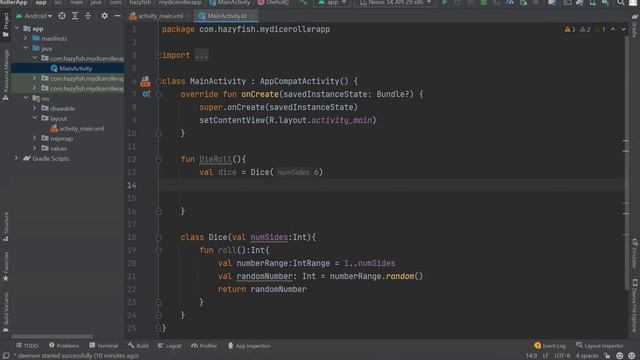Open the App Inspection tool window
Viewport: 640px width, 360px height.
tap(249, 346)
